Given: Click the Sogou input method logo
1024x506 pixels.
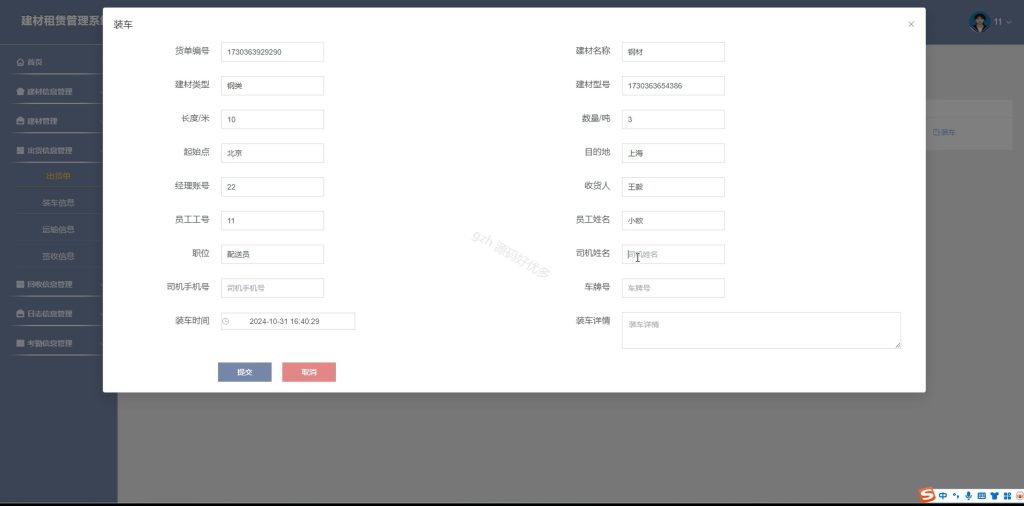Looking at the screenshot, I should [927, 495].
